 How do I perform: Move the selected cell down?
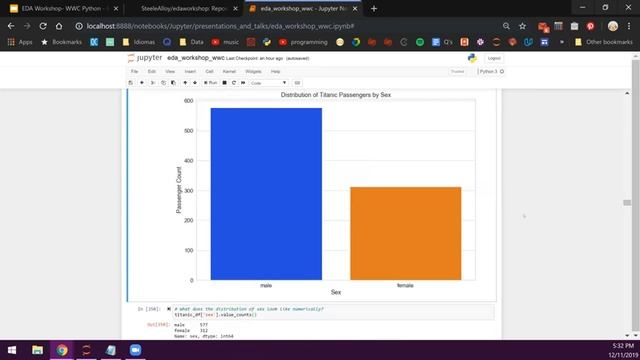195,83
